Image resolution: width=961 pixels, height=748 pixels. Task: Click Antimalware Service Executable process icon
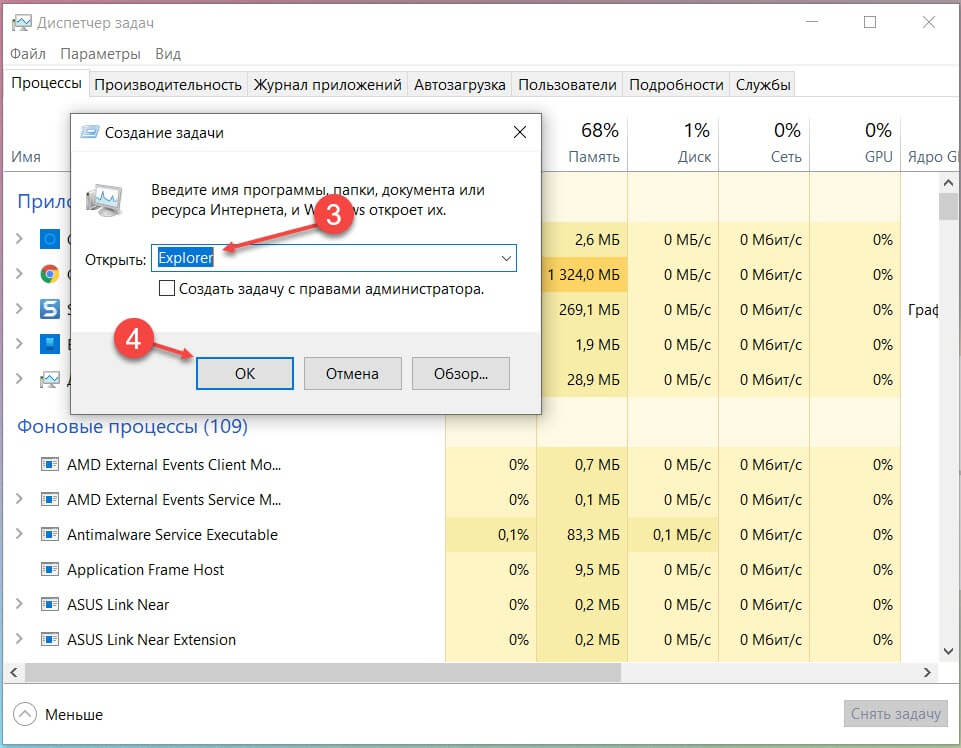pyautogui.click(x=50, y=534)
